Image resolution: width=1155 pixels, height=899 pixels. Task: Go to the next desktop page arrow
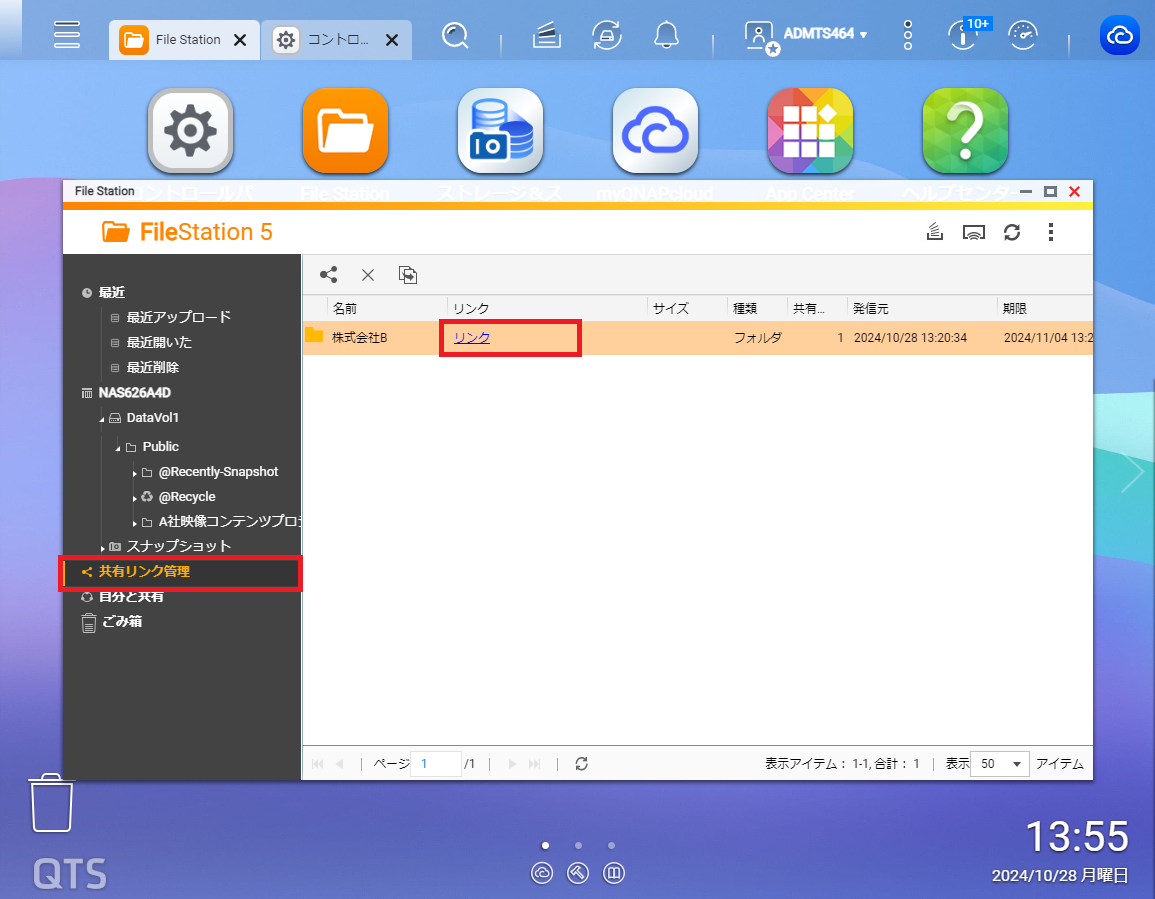[x=1133, y=472]
